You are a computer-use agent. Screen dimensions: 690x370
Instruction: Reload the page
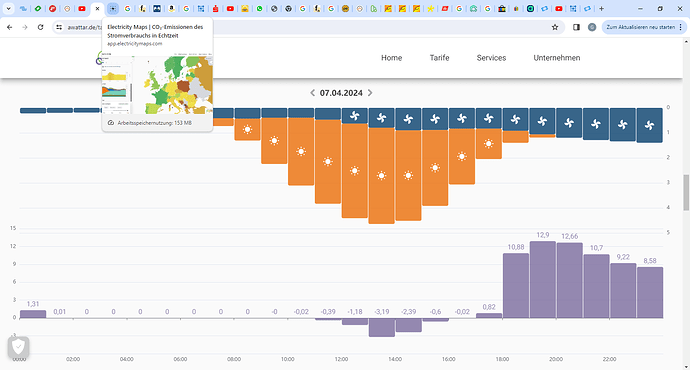coord(40,27)
